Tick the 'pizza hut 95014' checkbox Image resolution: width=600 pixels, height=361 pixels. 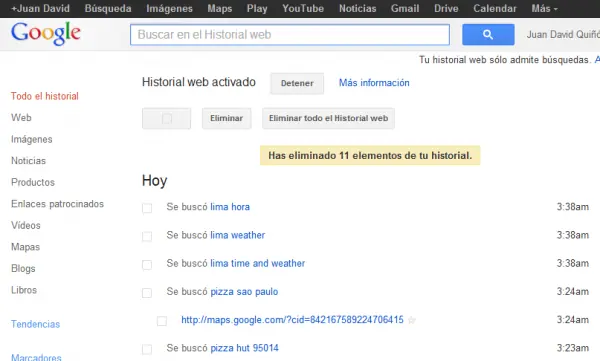147,349
